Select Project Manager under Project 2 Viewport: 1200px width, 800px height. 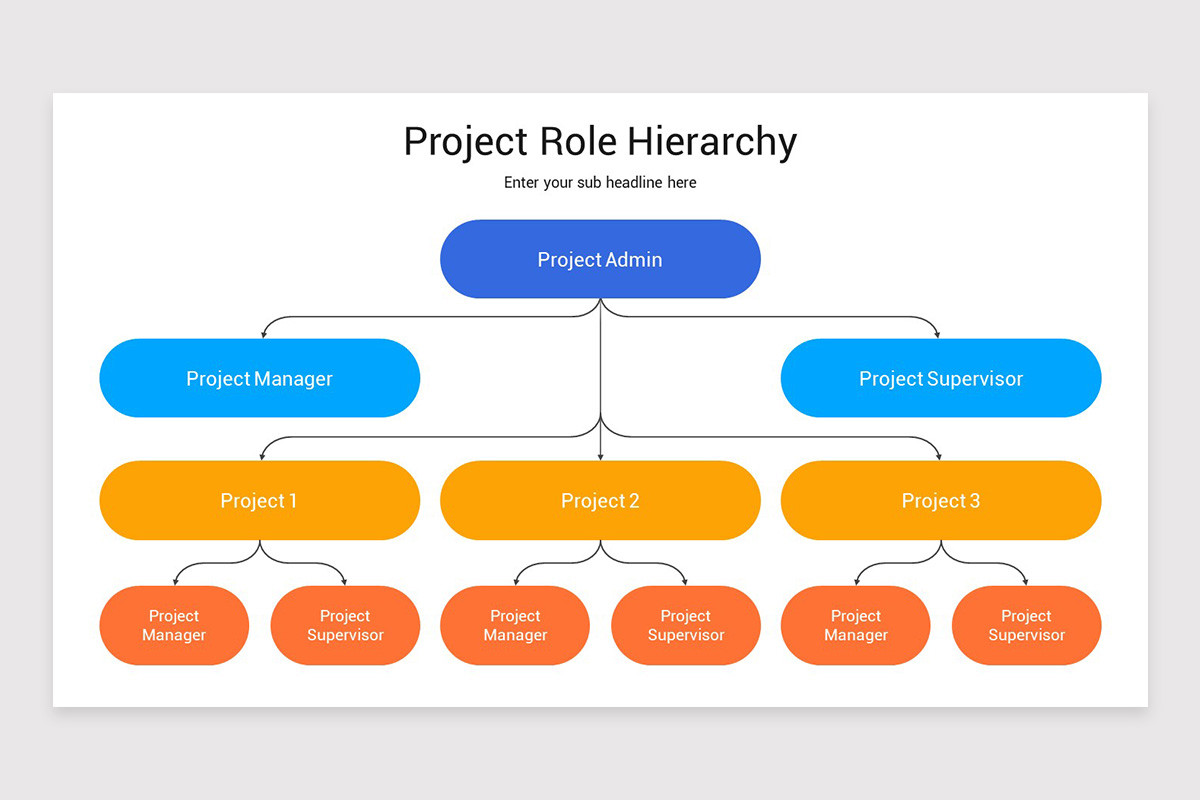(x=515, y=625)
